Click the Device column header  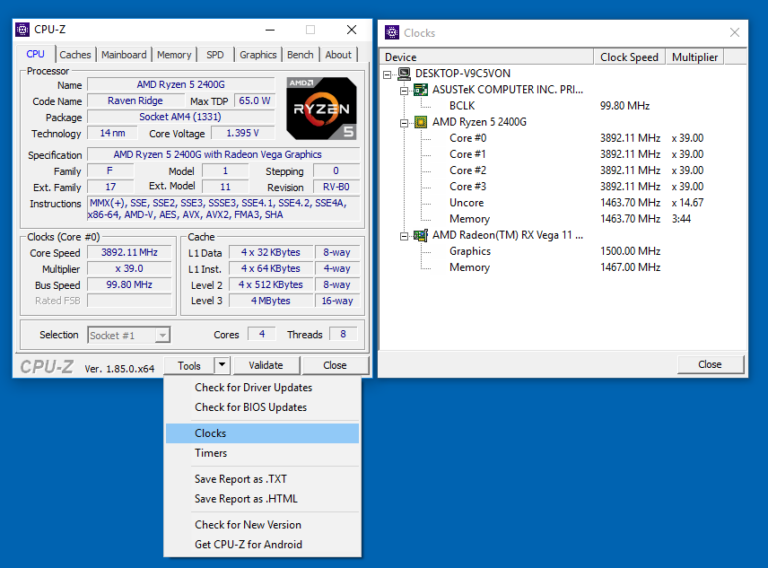tap(486, 57)
